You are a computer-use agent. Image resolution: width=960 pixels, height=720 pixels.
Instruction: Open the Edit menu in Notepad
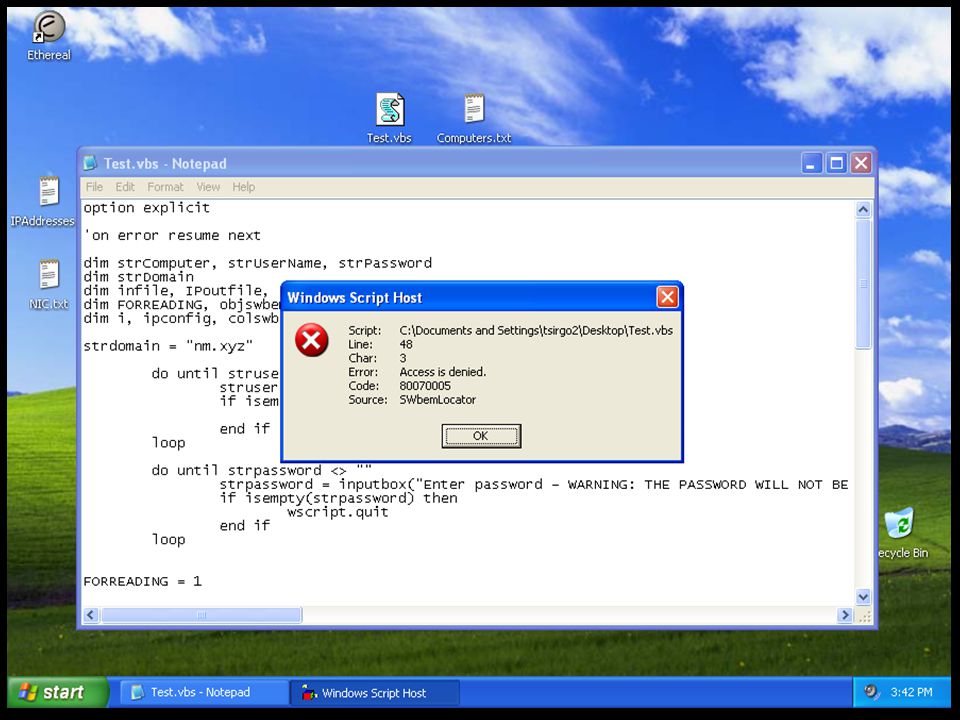point(125,187)
